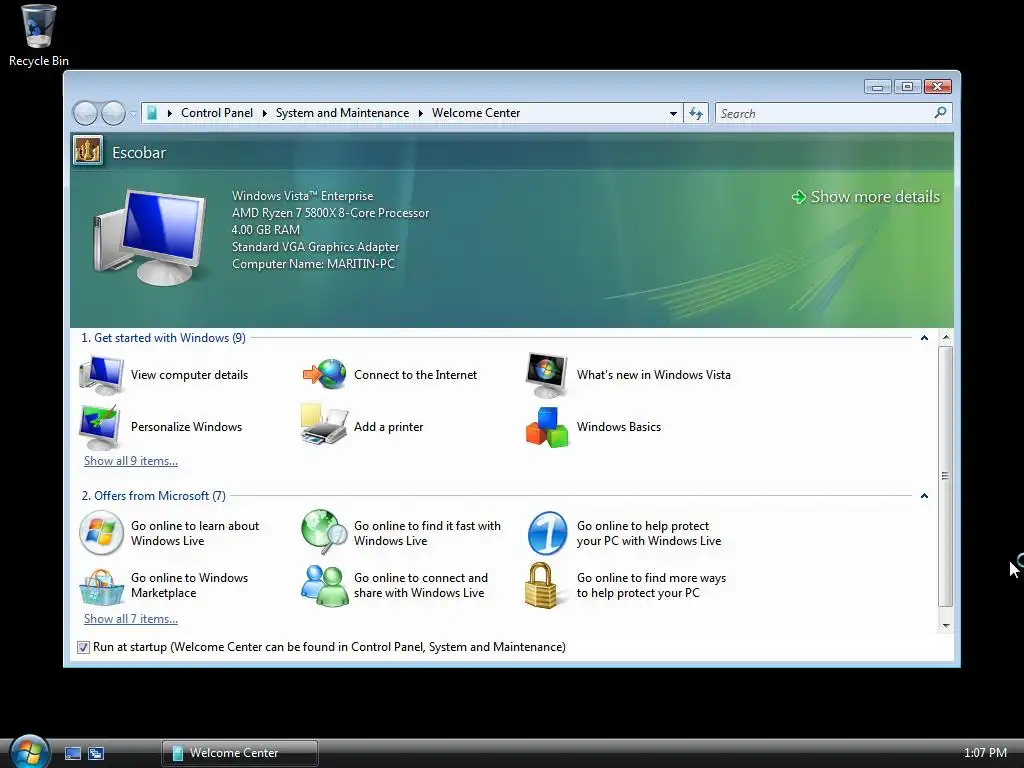Open the View computer details monitor icon
Screen dimensions: 1024x768
click(x=101, y=375)
